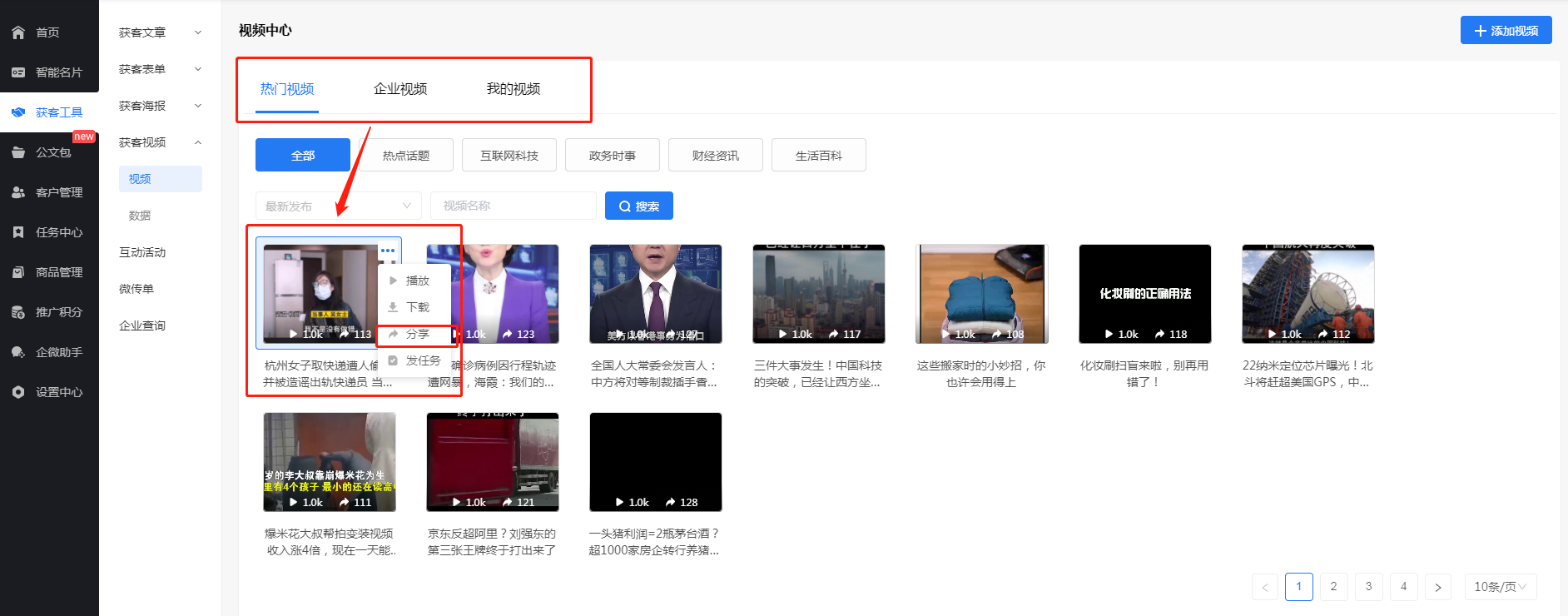Switch to the 热门视频 tab
This screenshot has width=1568, height=616.
[x=287, y=89]
